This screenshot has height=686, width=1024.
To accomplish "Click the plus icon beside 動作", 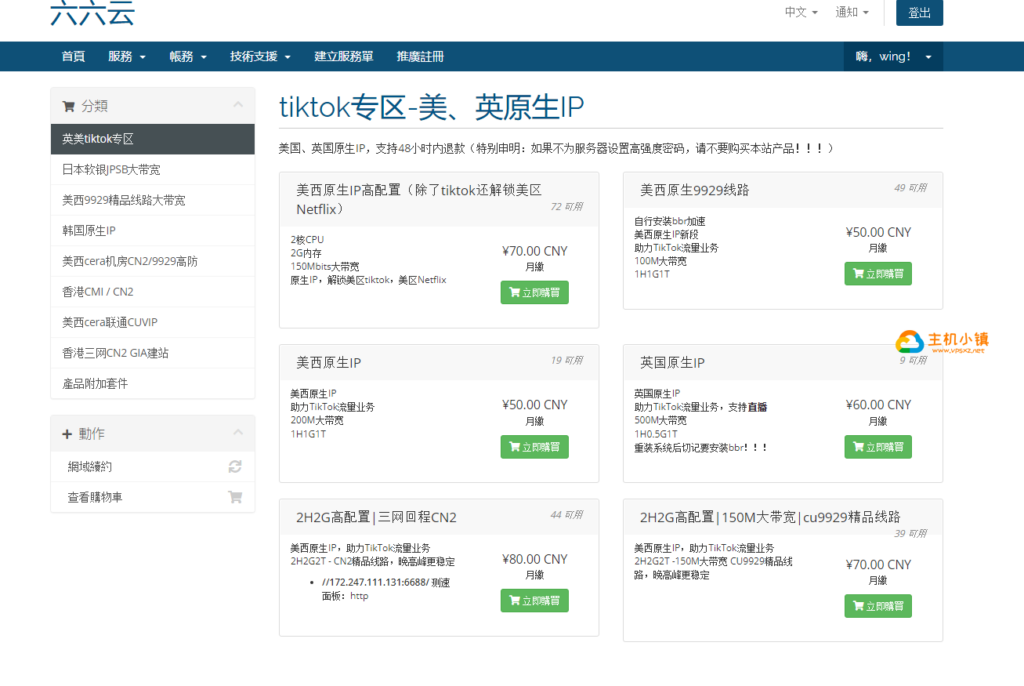I will click(67, 434).
